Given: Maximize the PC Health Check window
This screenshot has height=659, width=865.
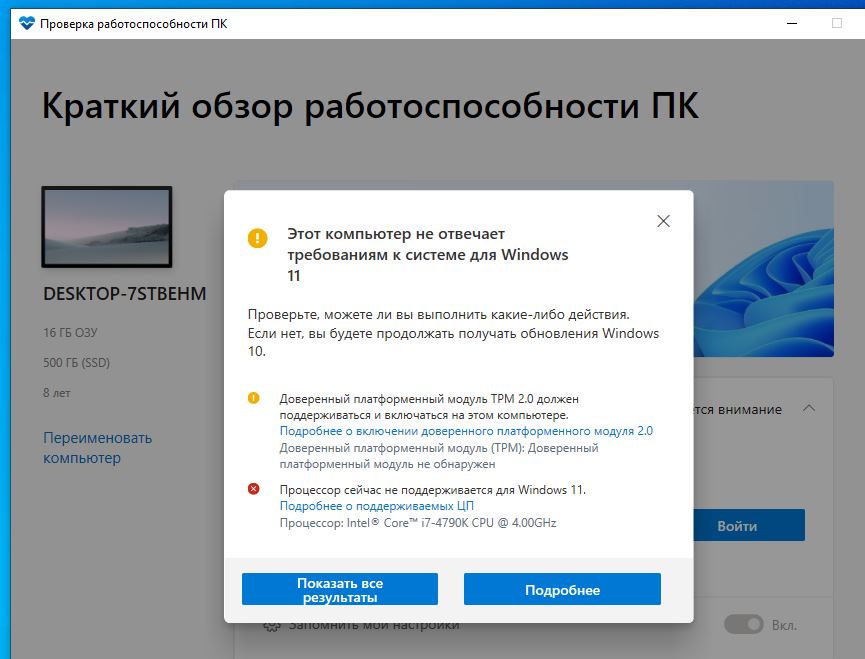Looking at the screenshot, I should 837,23.
